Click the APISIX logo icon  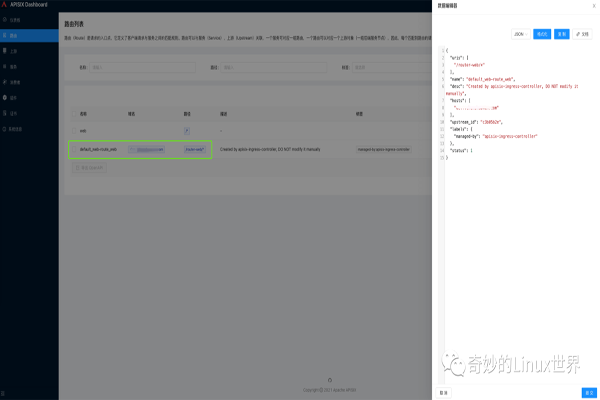4,5
